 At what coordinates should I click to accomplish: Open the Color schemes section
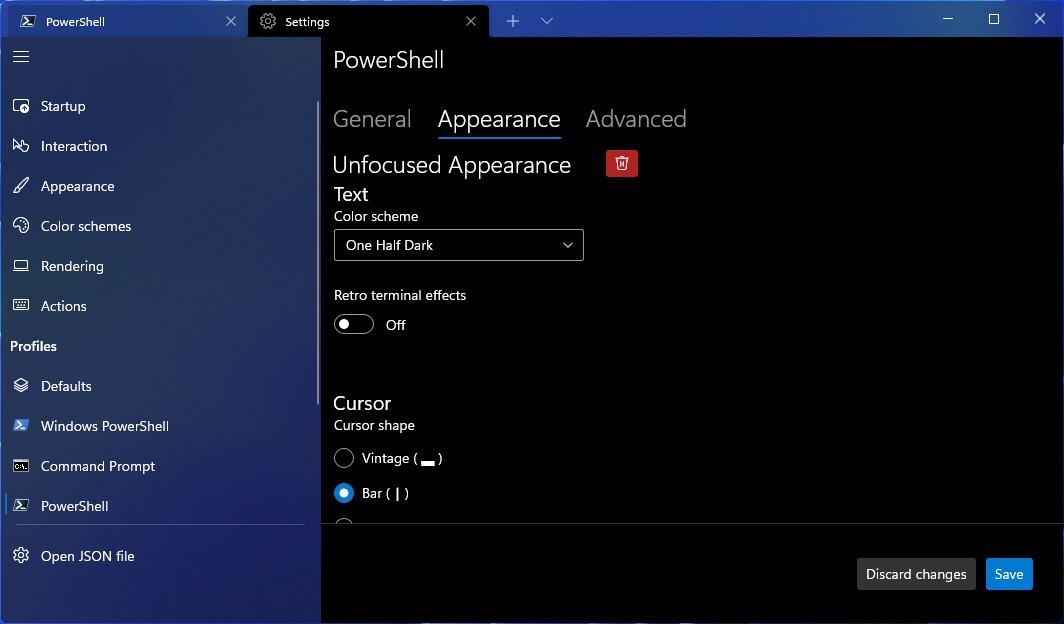pyautogui.click(x=85, y=226)
